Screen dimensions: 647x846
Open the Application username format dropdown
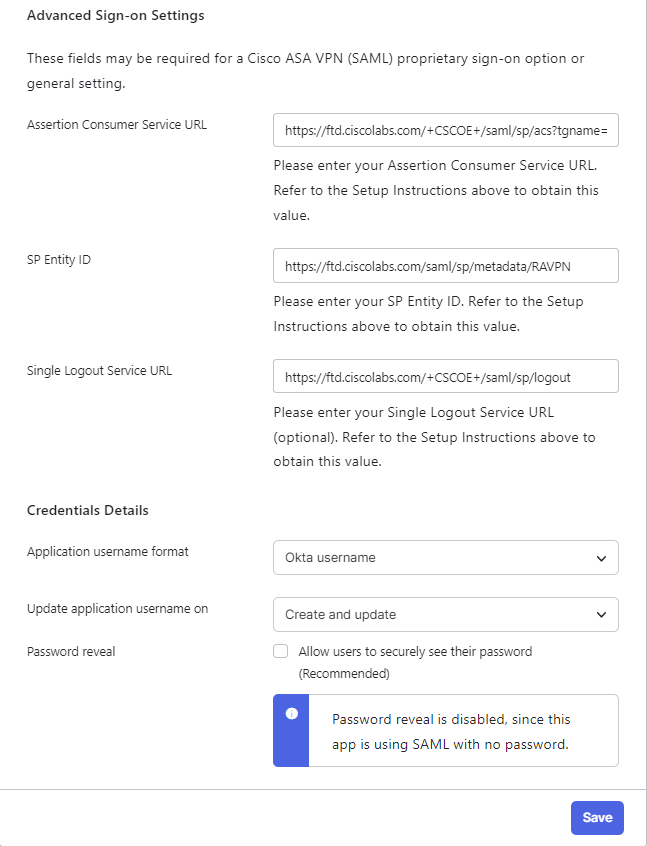point(445,558)
